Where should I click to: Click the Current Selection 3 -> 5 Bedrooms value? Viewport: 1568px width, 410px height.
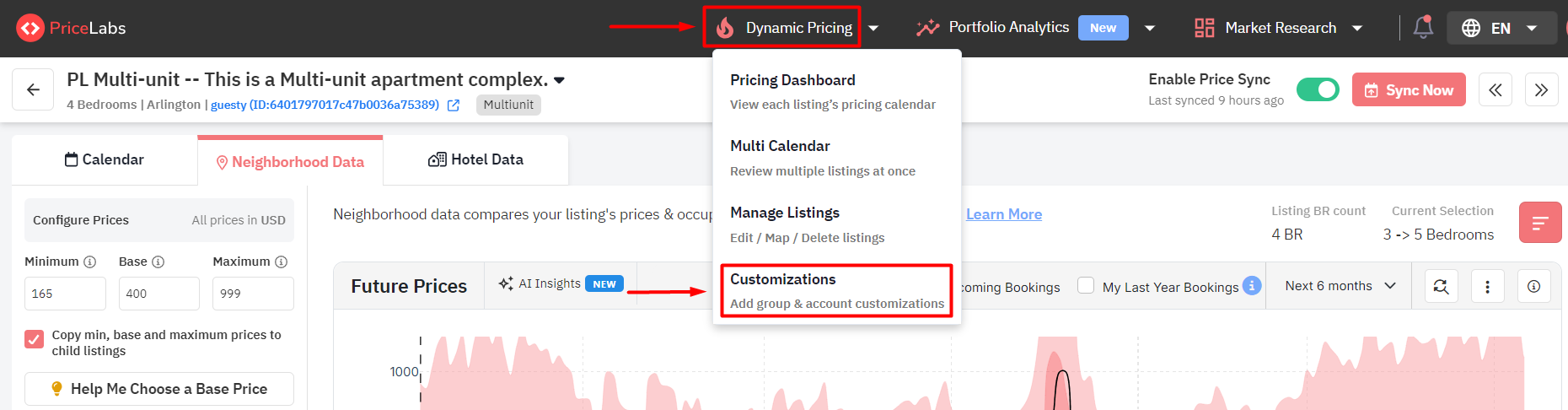click(1438, 235)
